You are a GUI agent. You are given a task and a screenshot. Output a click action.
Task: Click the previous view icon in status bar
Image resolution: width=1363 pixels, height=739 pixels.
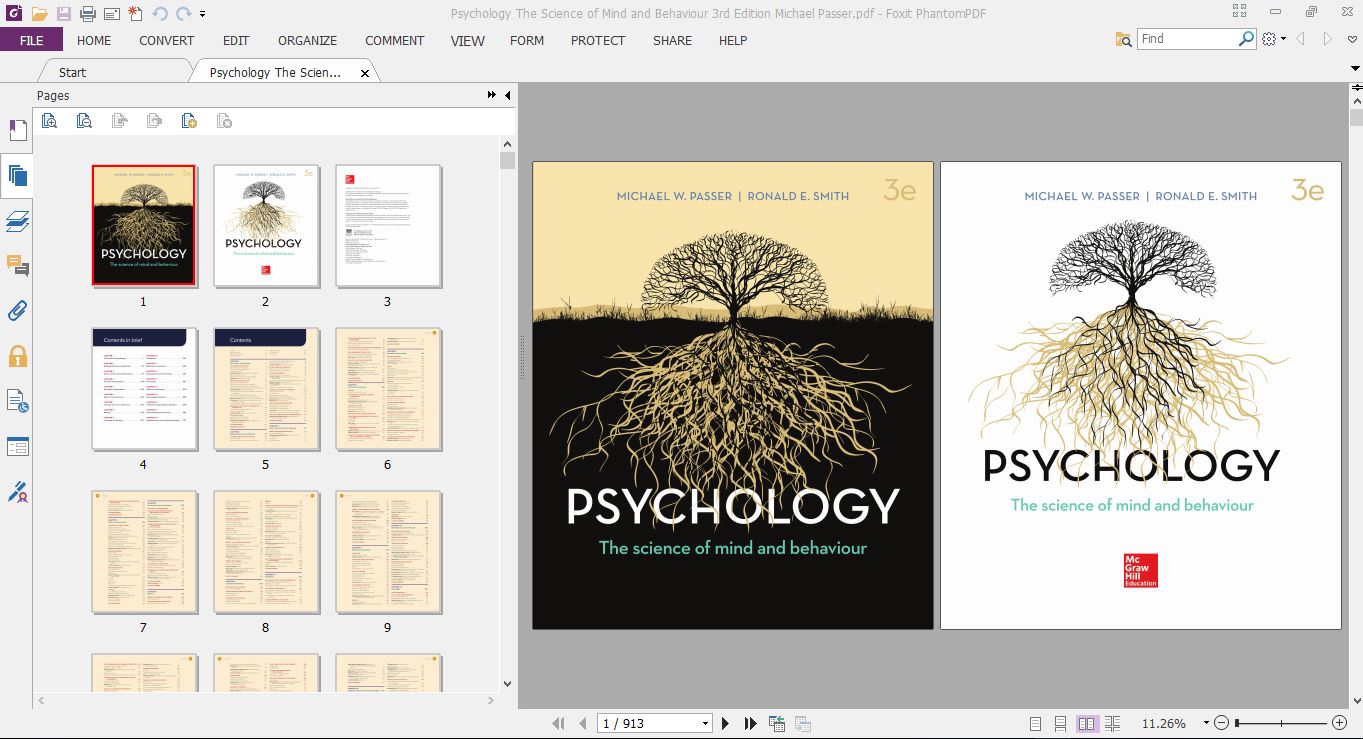coord(777,723)
